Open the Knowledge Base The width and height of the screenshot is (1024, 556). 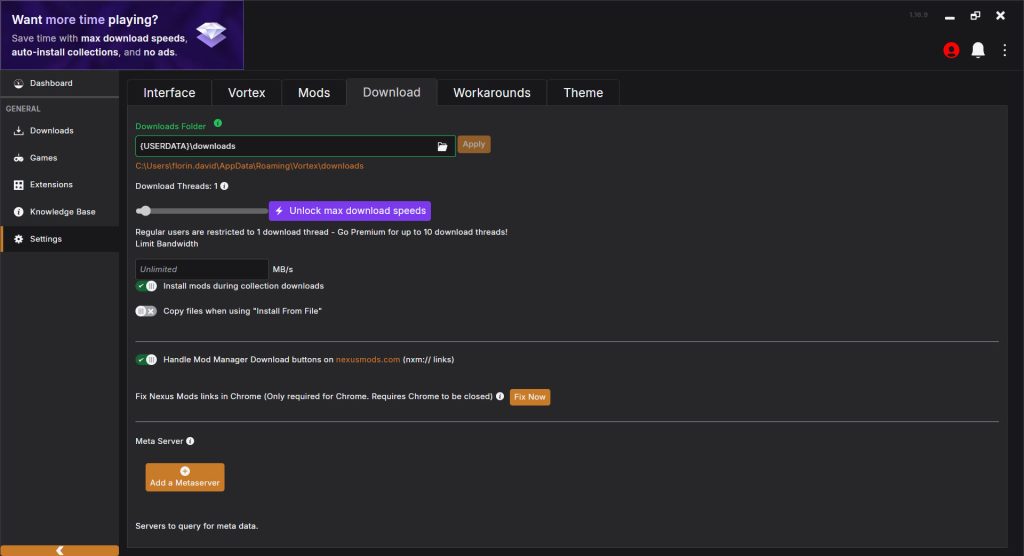tap(59, 212)
